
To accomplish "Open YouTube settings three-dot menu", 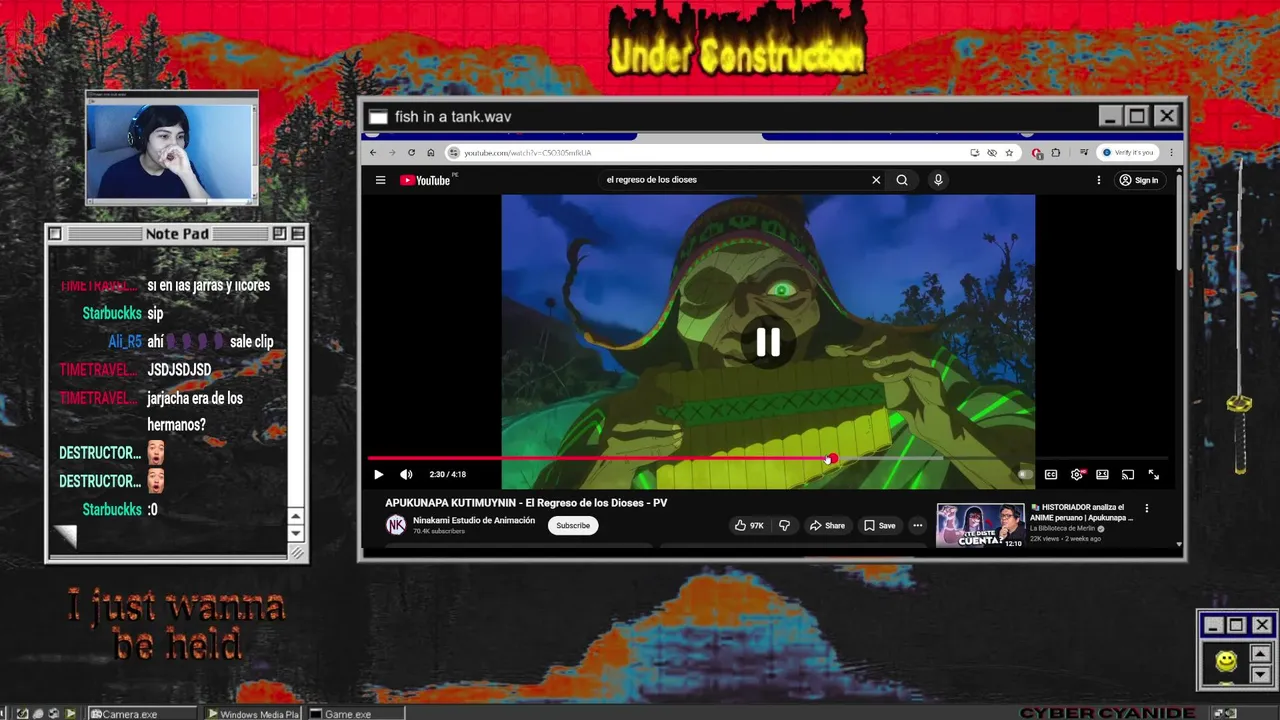I will (x=1098, y=180).
